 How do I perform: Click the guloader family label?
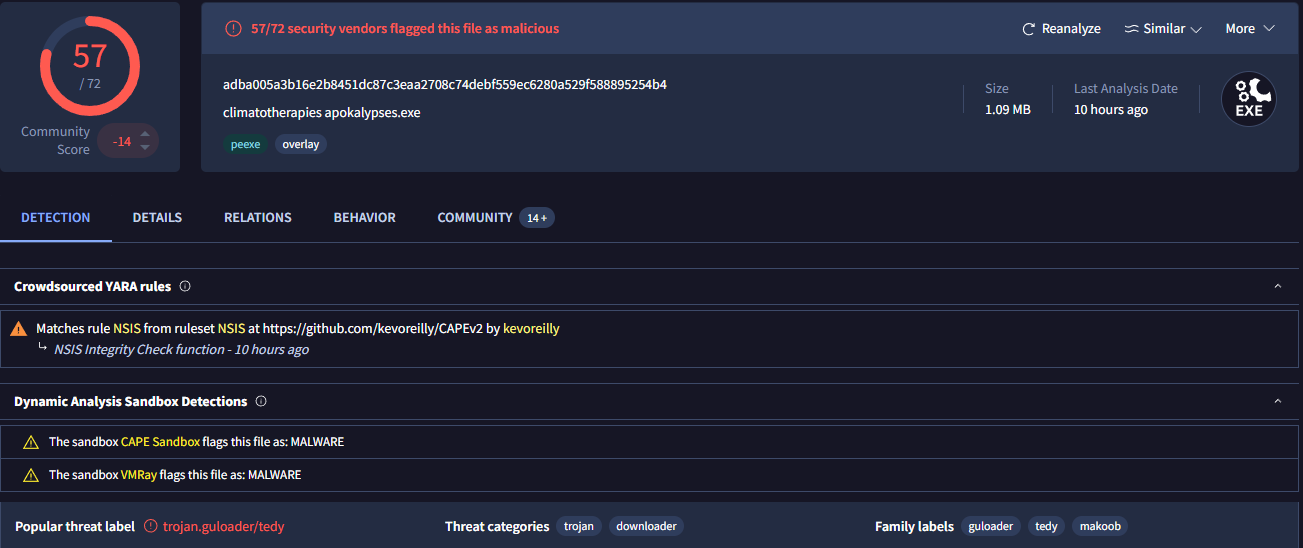pos(991,526)
